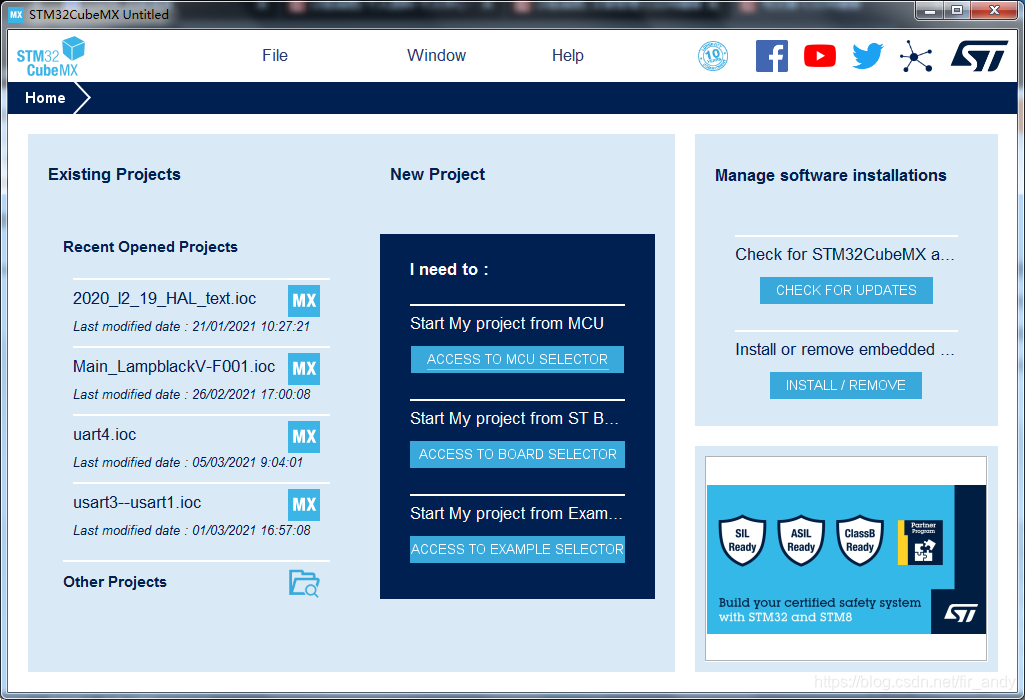Click the Partner Program puzzle icon
This screenshot has height=700, width=1025.
click(x=920, y=542)
